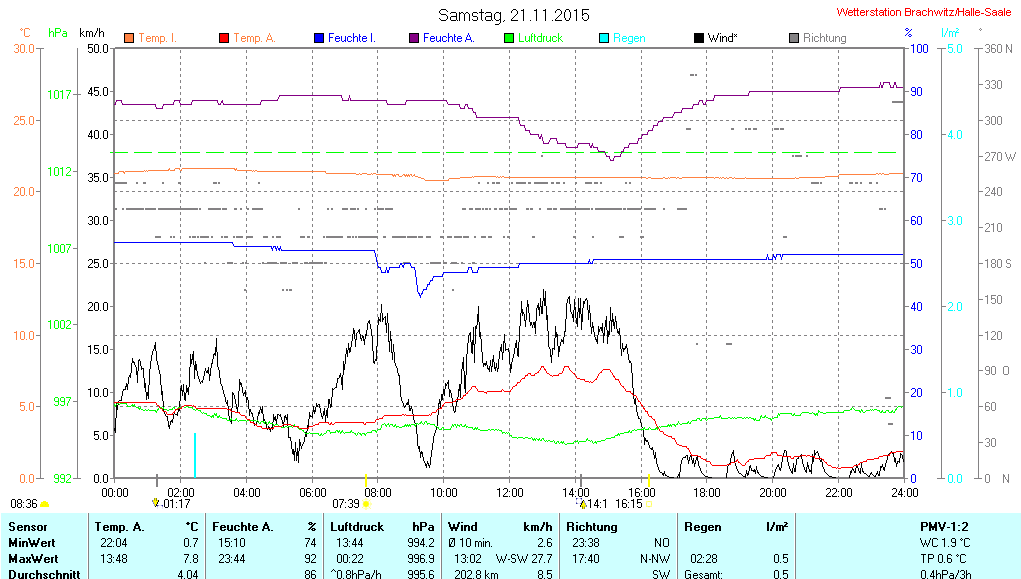Click the blue Feuchte I. legend swatch

click(319, 38)
